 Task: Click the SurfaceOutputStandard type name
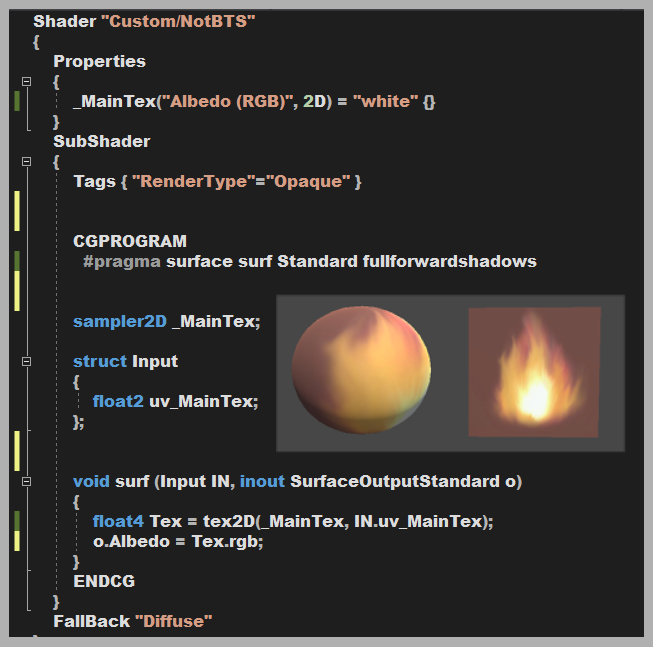[x=395, y=482]
